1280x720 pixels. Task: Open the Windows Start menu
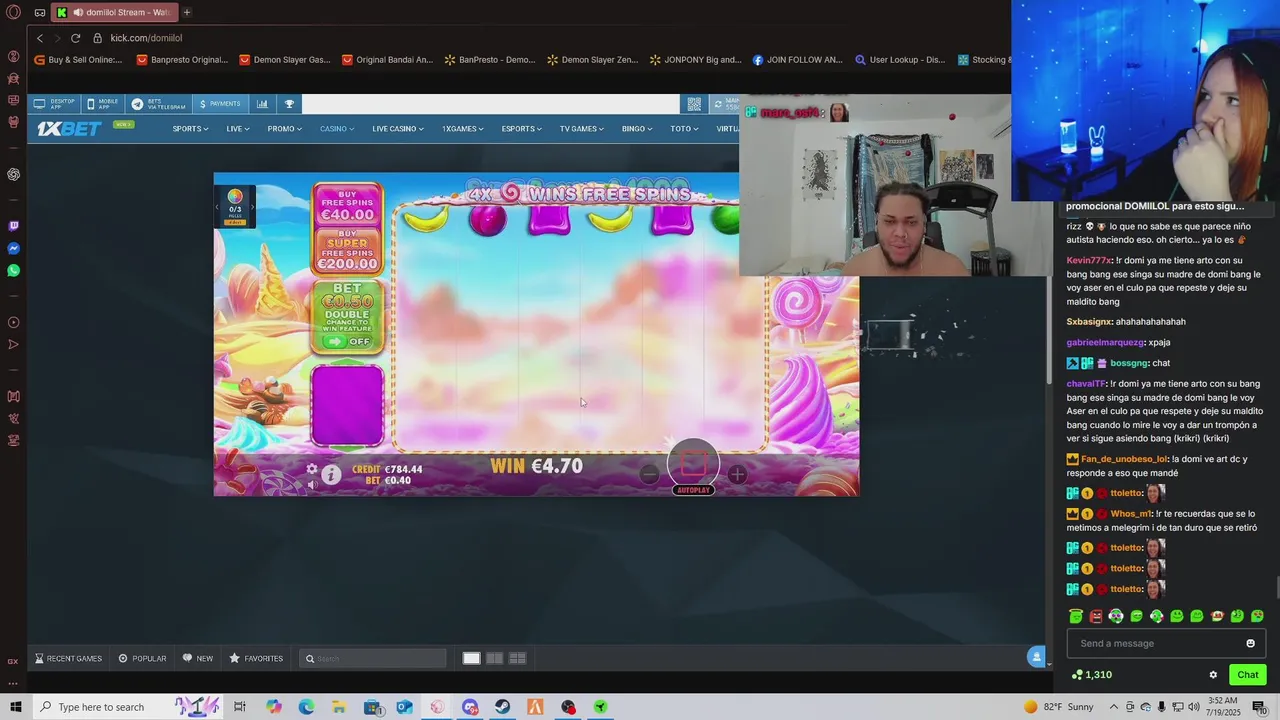click(x=15, y=707)
